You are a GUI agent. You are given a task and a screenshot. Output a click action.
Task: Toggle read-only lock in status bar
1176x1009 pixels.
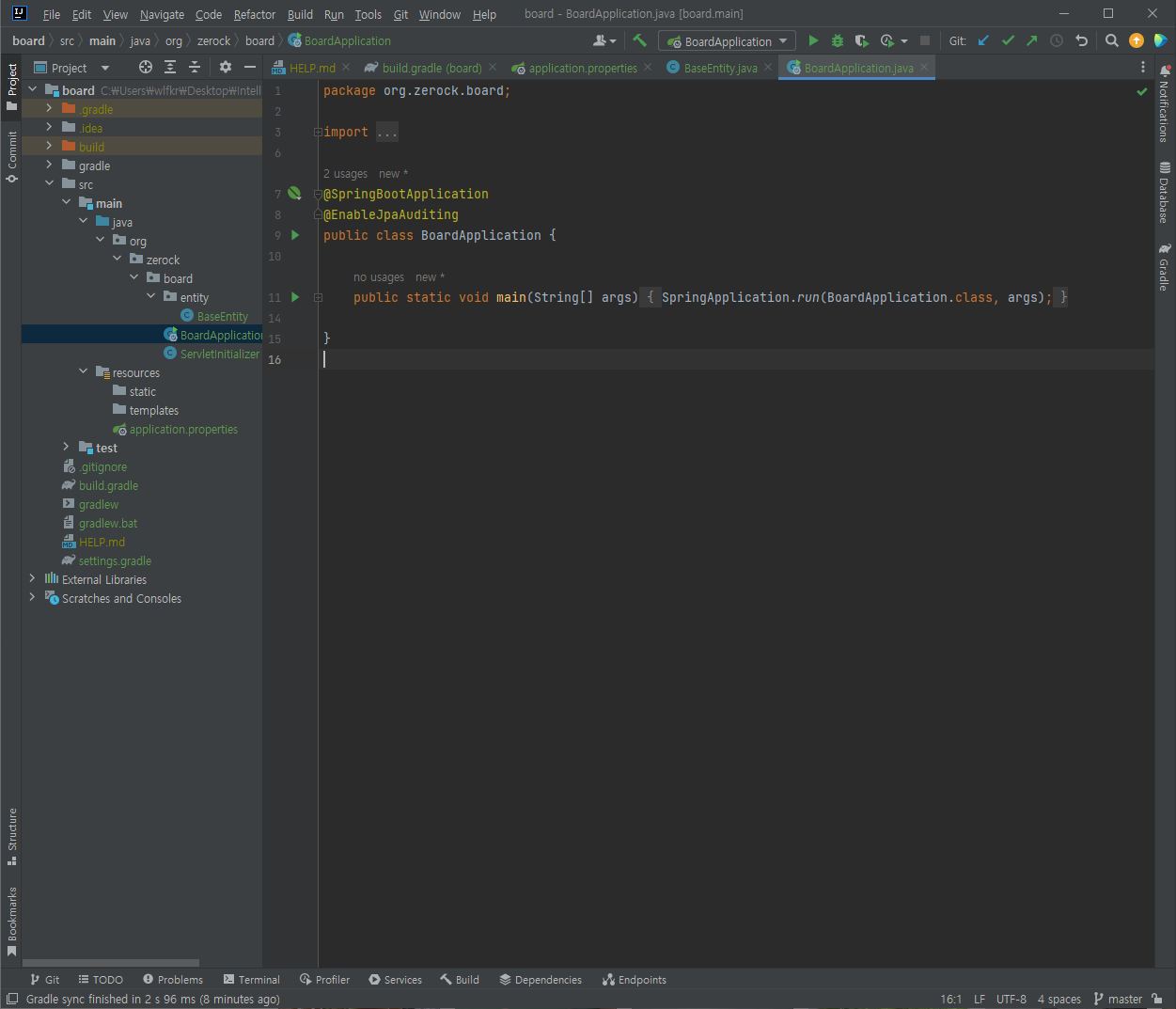[1157, 999]
